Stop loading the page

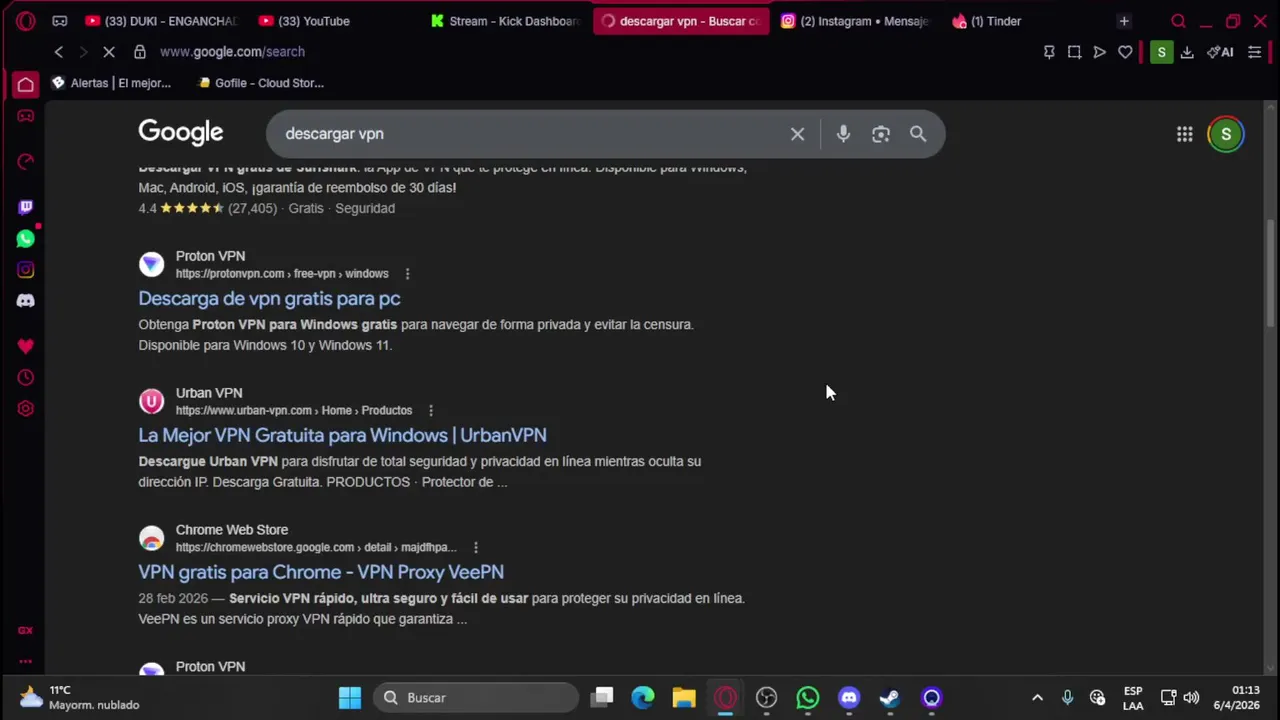pyautogui.click(x=109, y=52)
